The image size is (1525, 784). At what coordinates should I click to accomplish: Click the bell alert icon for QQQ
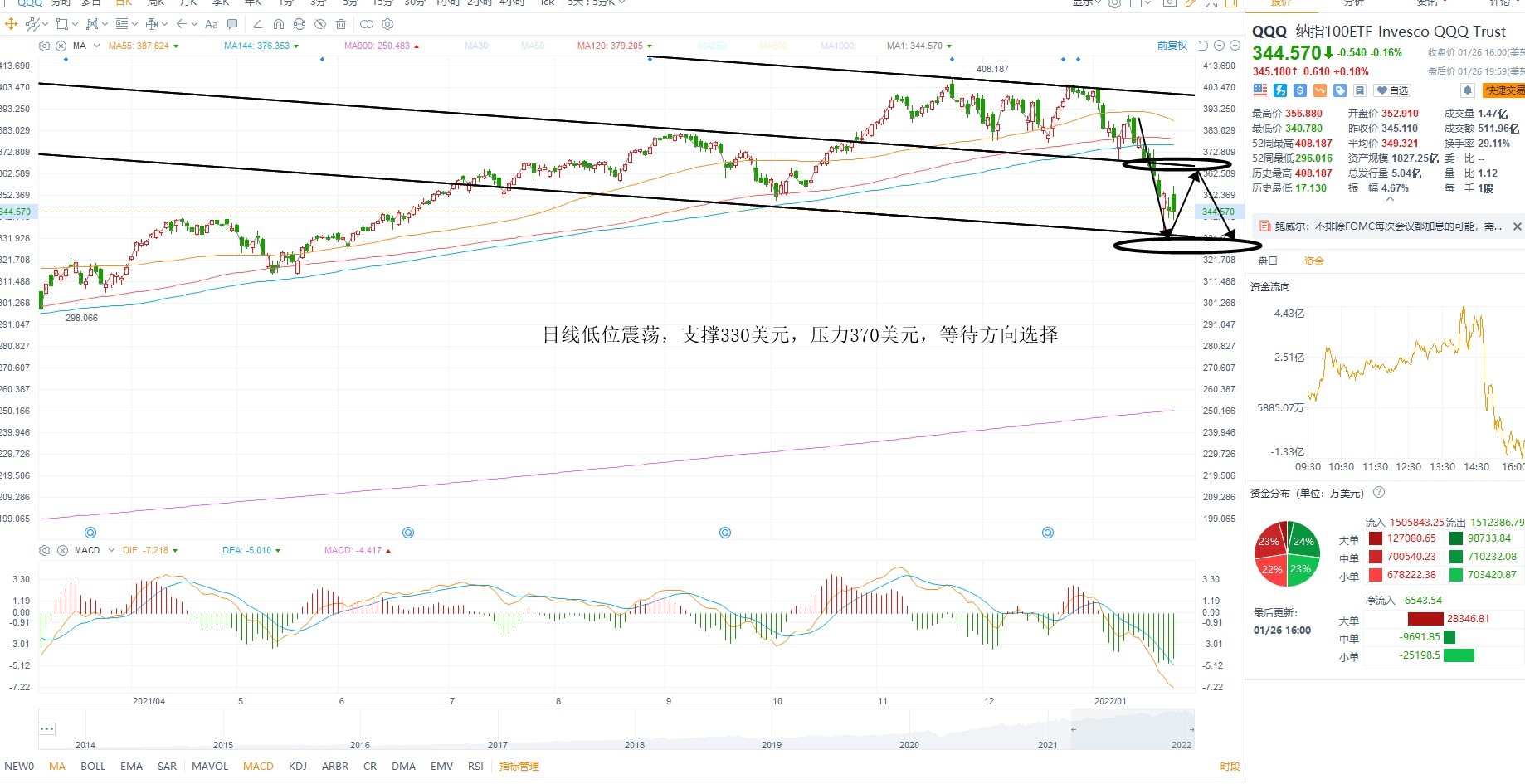1468,90
